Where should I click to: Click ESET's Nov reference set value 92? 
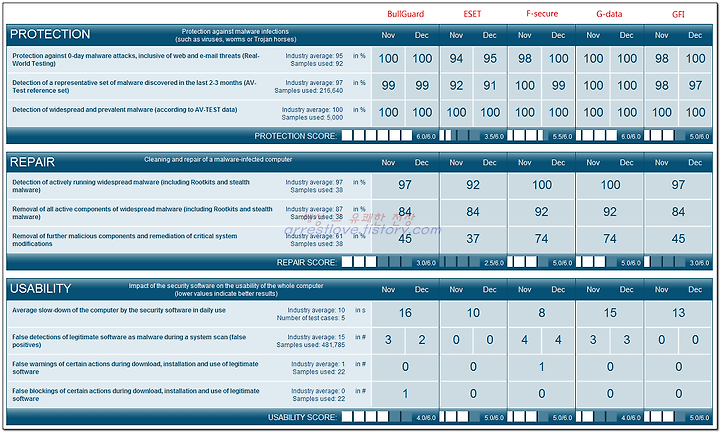[456, 85]
